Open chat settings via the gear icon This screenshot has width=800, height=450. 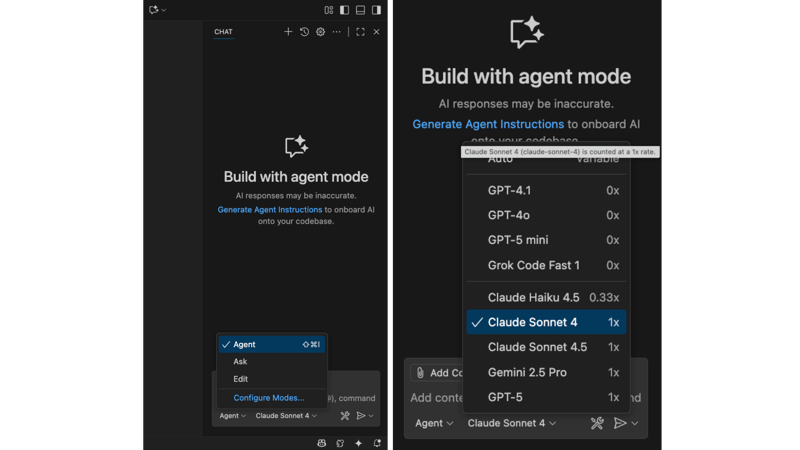click(320, 32)
